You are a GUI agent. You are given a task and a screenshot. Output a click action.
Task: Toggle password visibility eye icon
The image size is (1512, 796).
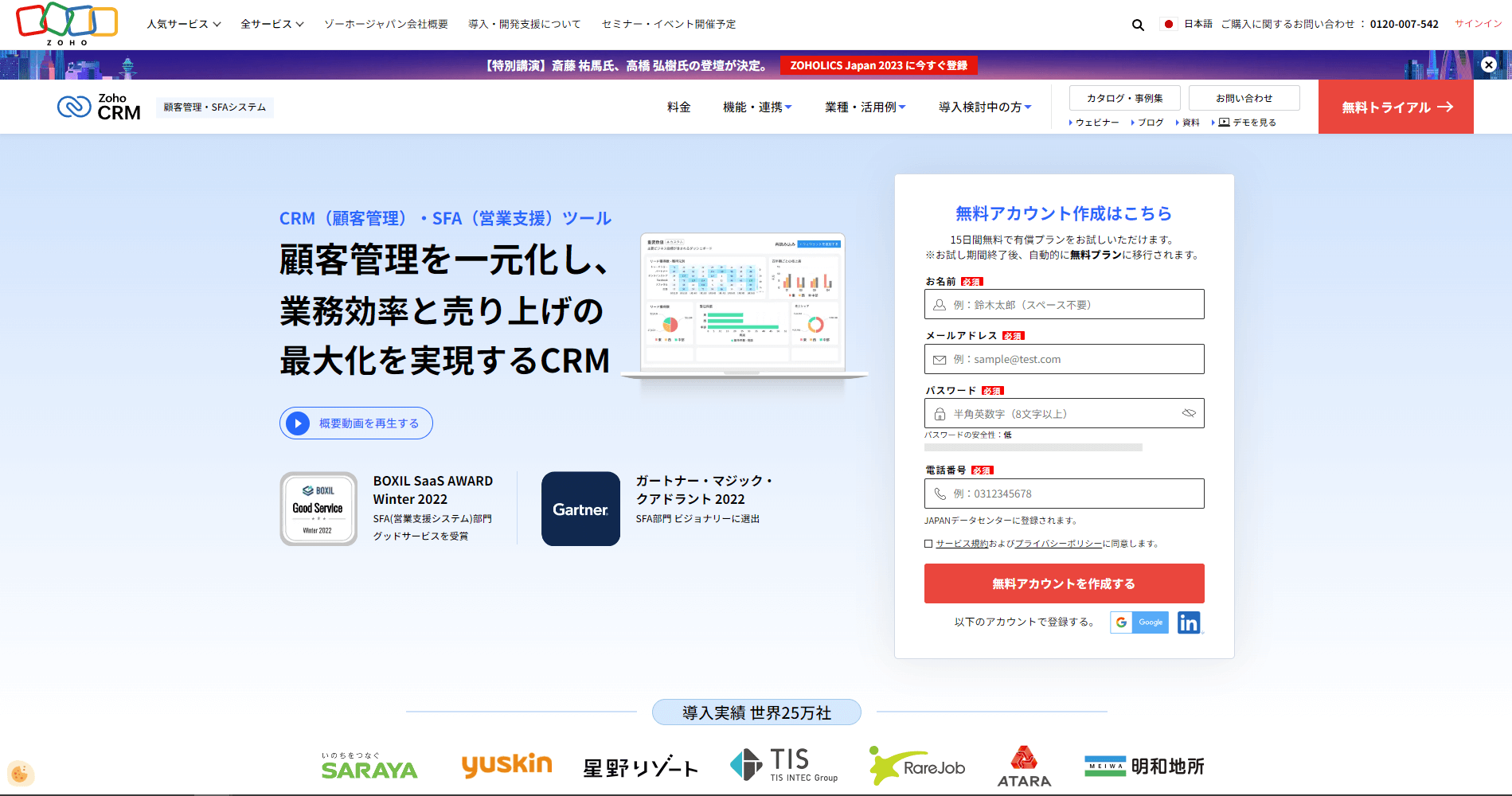(1189, 413)
